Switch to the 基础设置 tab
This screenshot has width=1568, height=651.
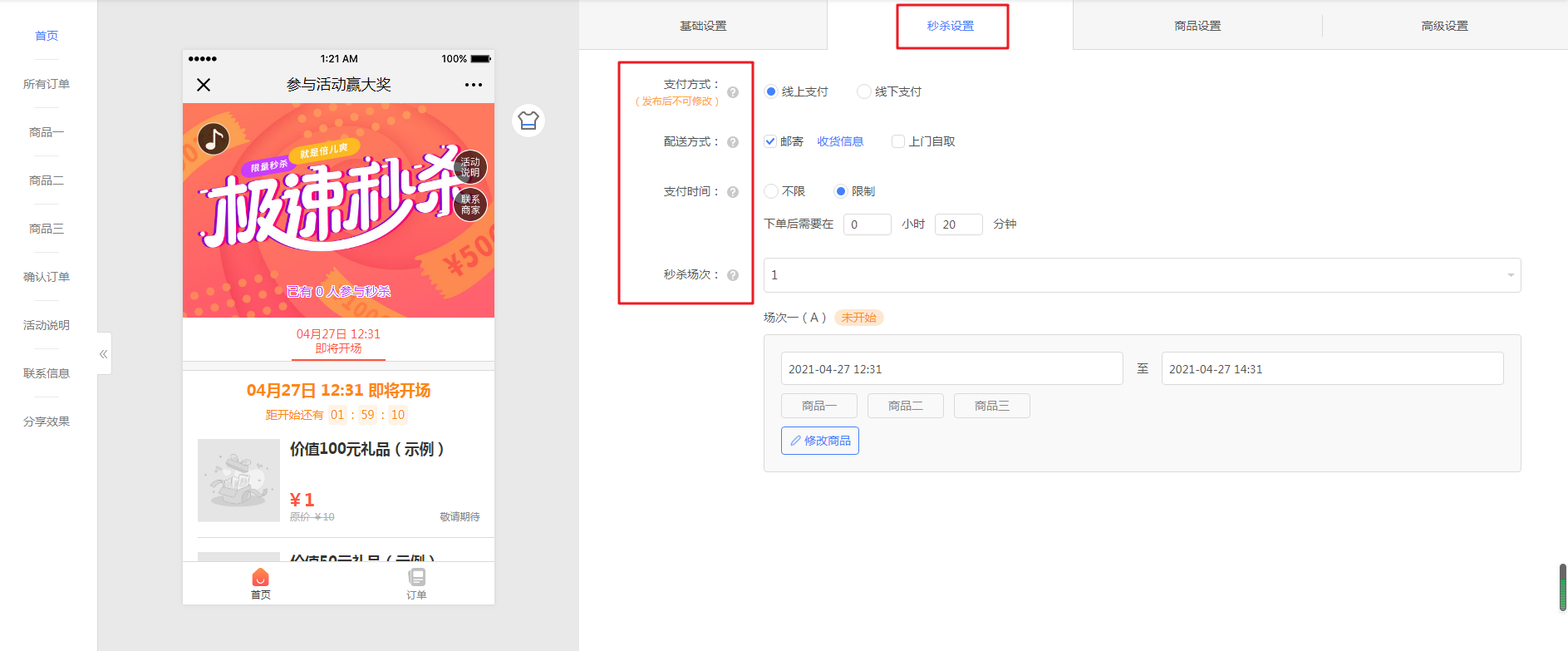coord(703,26)
